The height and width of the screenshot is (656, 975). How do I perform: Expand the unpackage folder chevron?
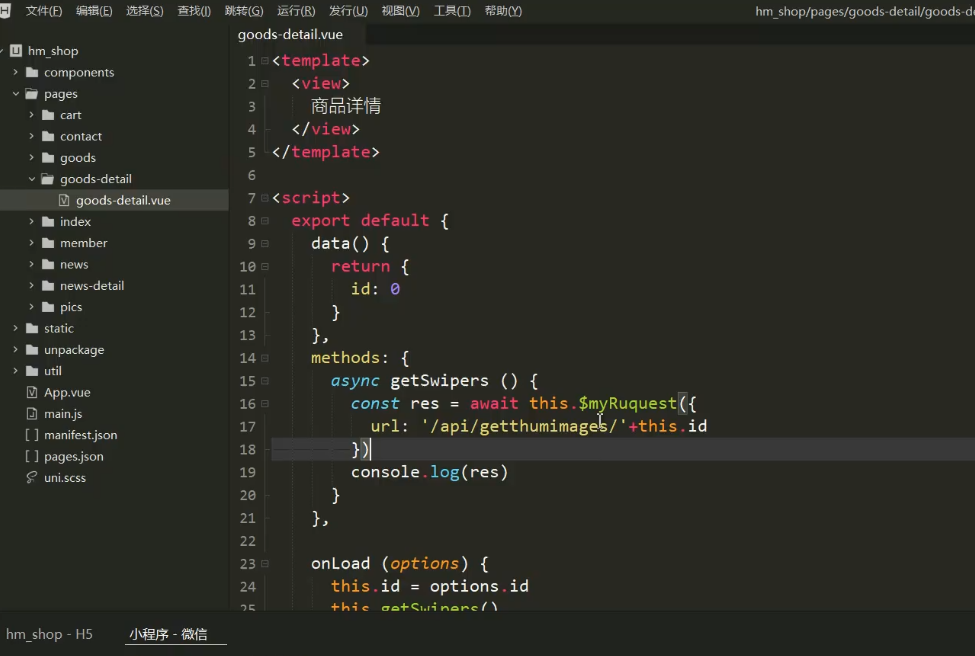coord(16,349)
